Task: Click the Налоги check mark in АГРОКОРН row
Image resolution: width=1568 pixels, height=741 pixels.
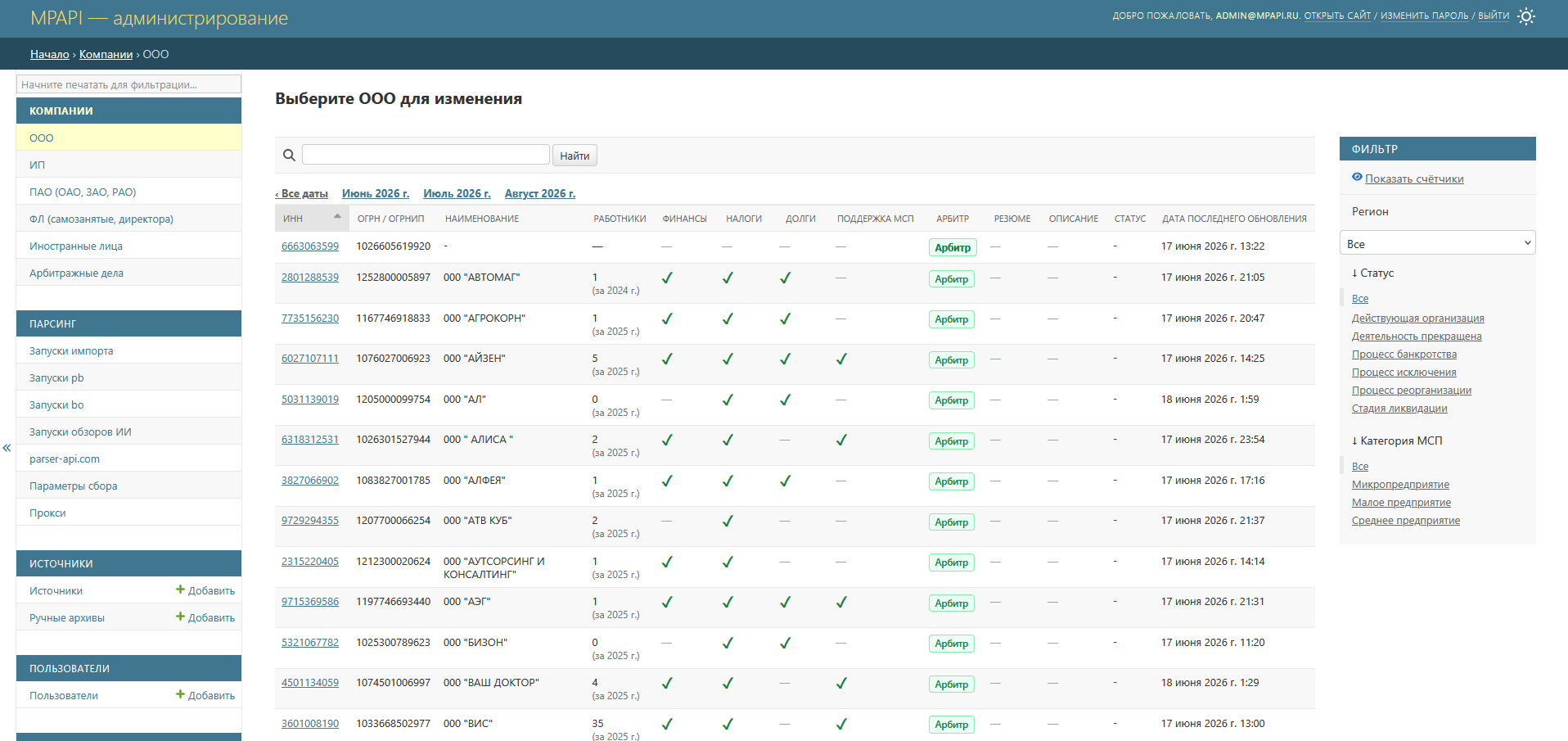Action: point(728,319)
